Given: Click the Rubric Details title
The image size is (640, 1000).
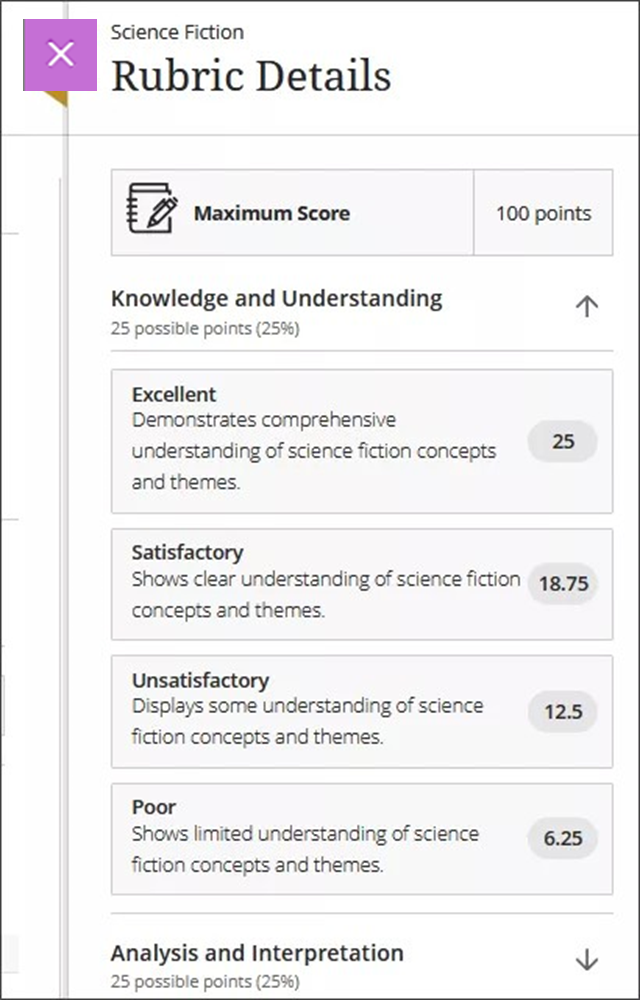Looking at the screenshot, I should pyautogui.click(x=249, y=75).
